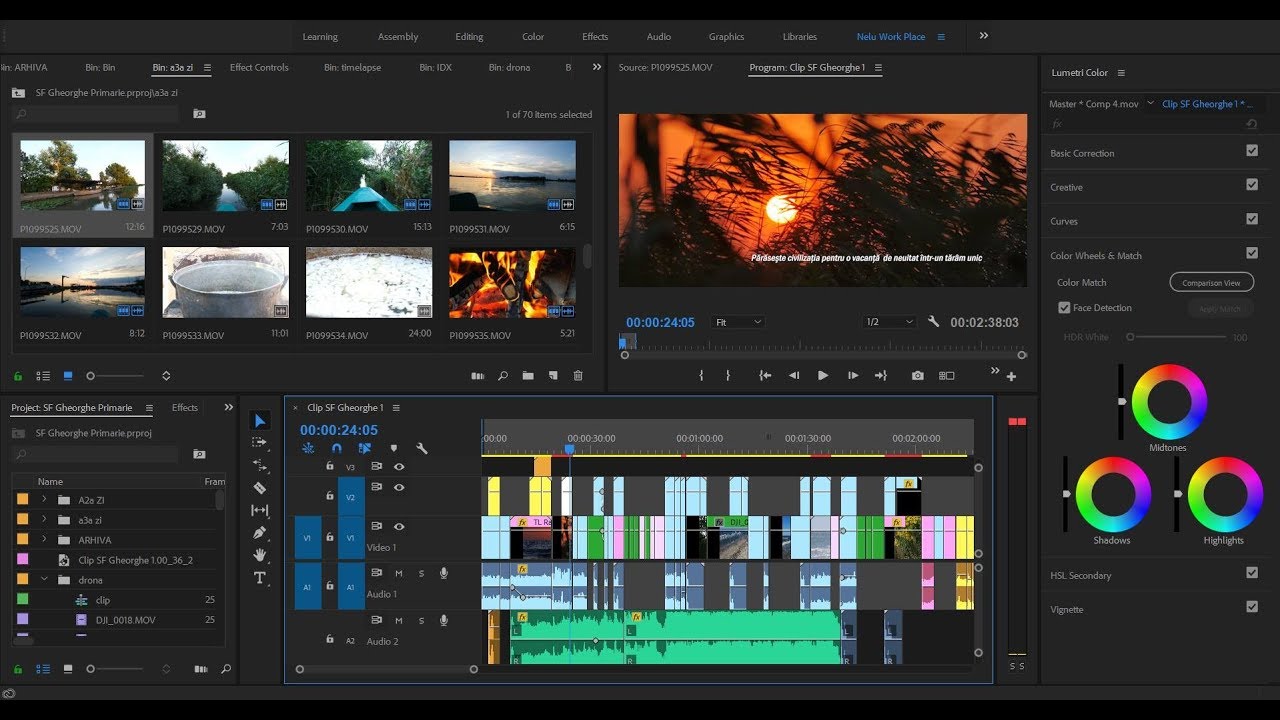The width and height of the screenshot is (1280, 720).
Task: Toggle the Face Detection checkbox
Action: 1064,308
